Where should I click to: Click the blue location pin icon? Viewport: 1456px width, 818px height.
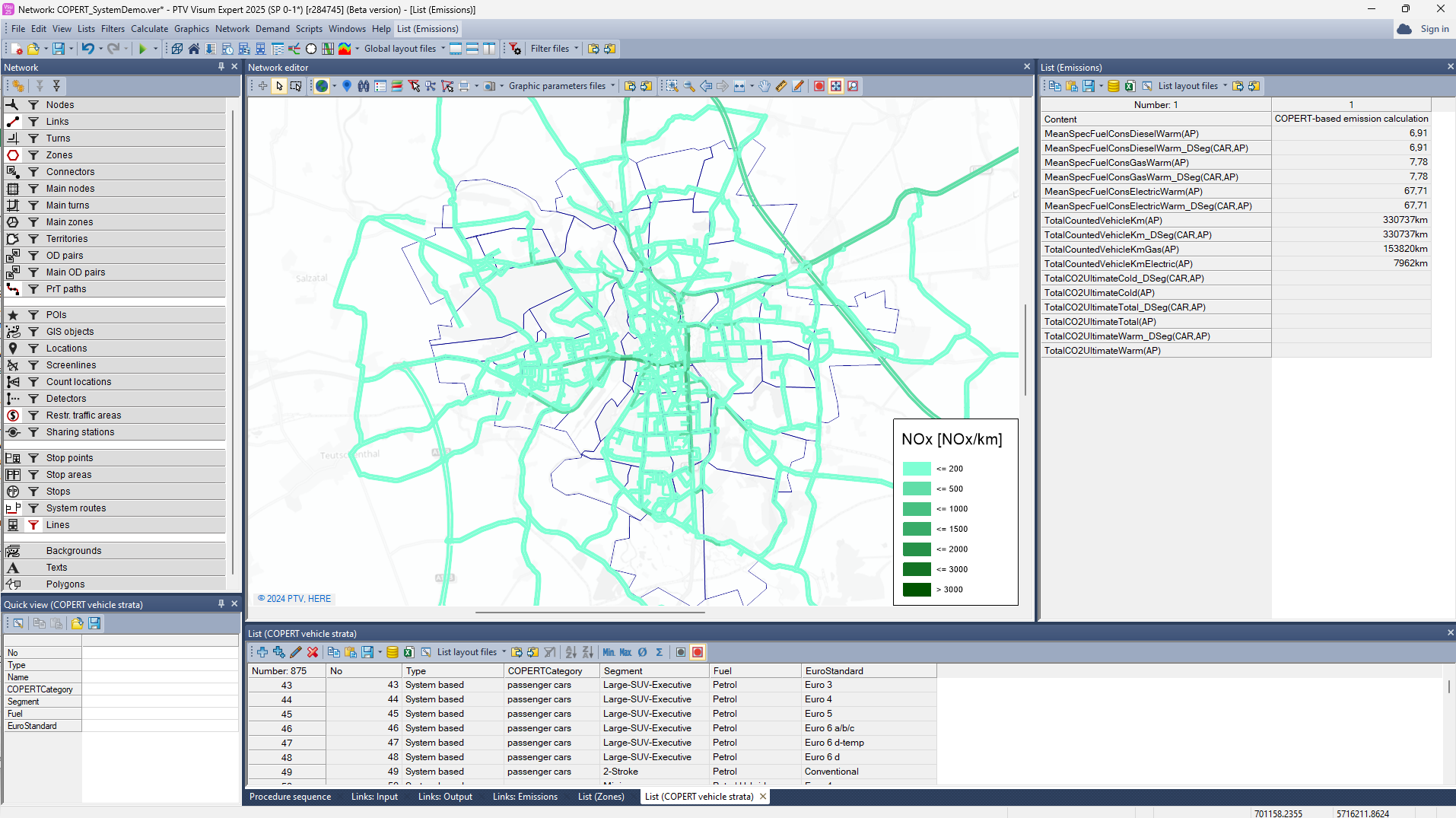click(x=347, y=86)
